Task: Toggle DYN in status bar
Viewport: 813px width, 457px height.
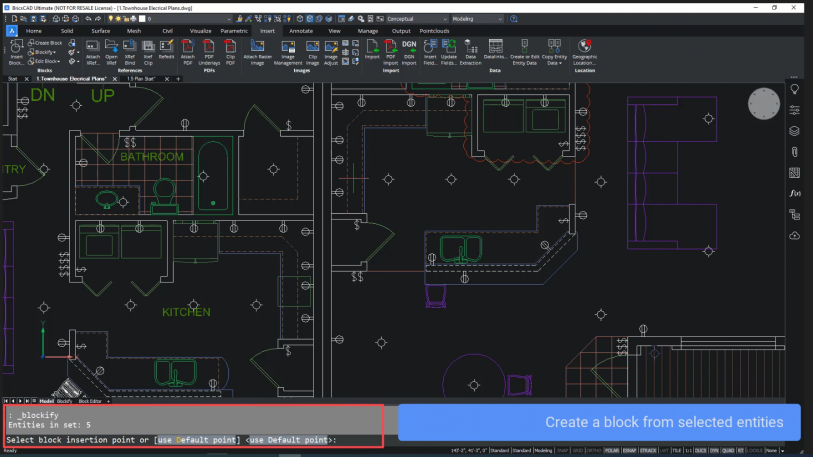Action: coord(714,451)
